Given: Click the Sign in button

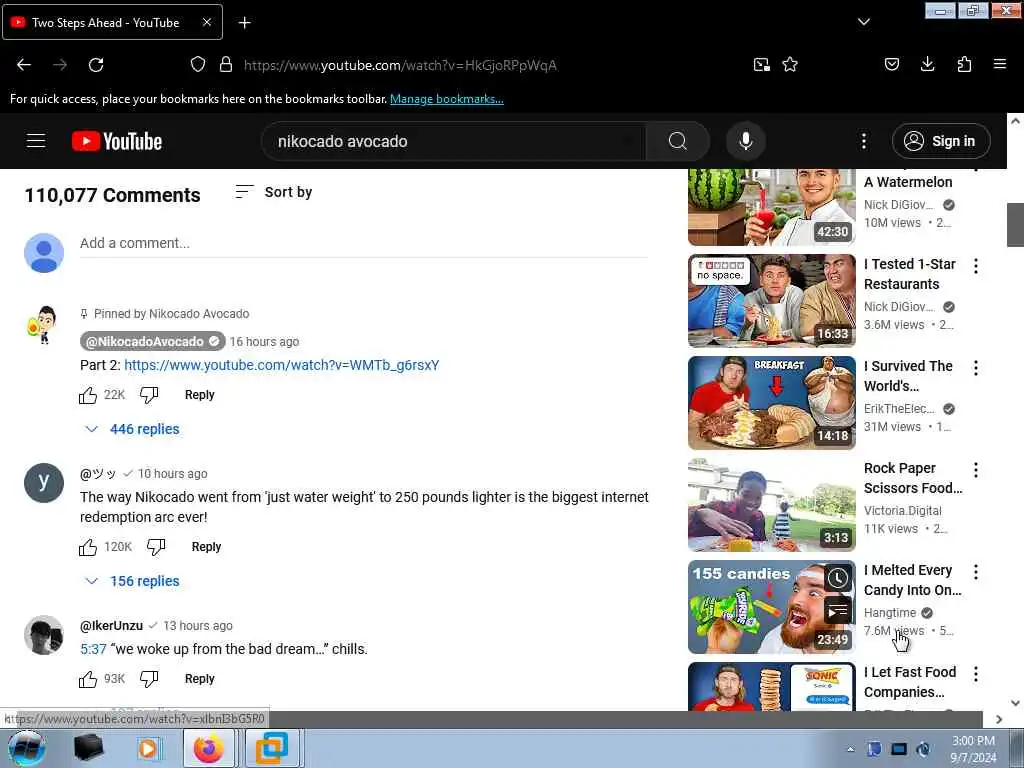Looking at the screenshot, I should point(941,141).
